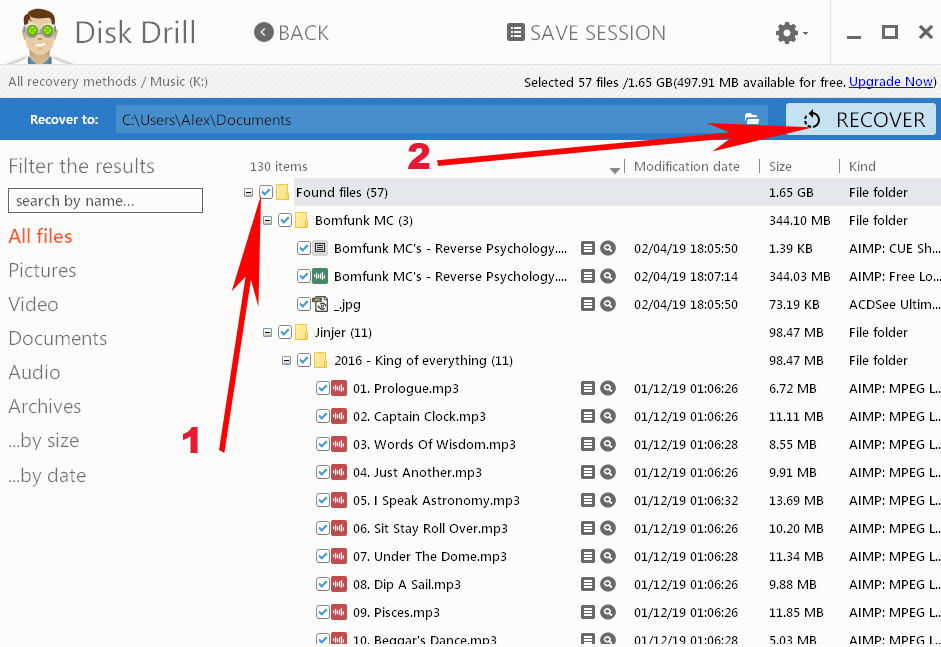Image resolution: width=941 pixels, height=647 pixels.
Task: Open file info icon for 08. Dip A Sail.mp3
Action: tap(588, 584)
